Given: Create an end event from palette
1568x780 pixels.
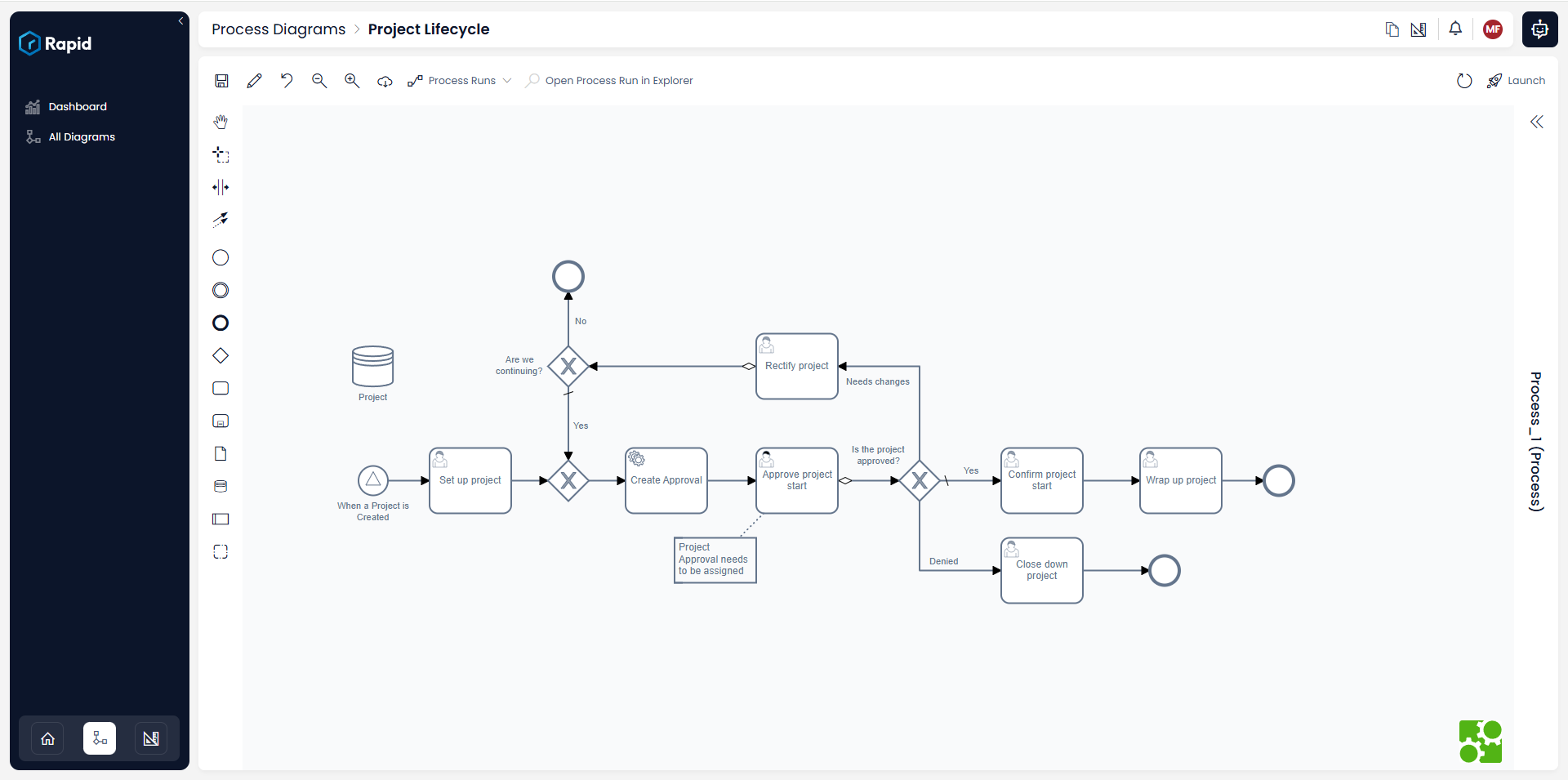Looking at the screenshot, I should point(220,323).
